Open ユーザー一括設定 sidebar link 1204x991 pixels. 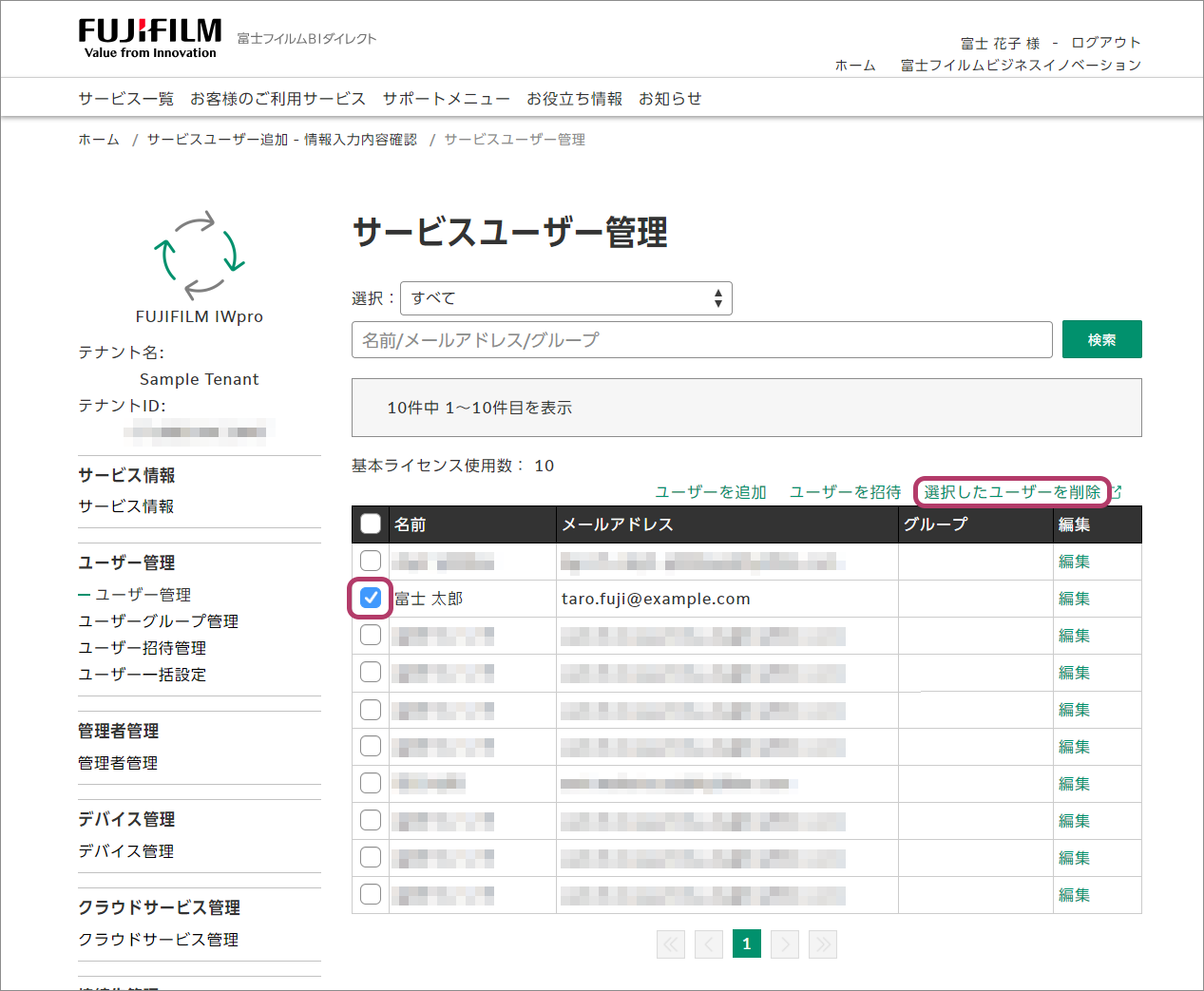143,675
